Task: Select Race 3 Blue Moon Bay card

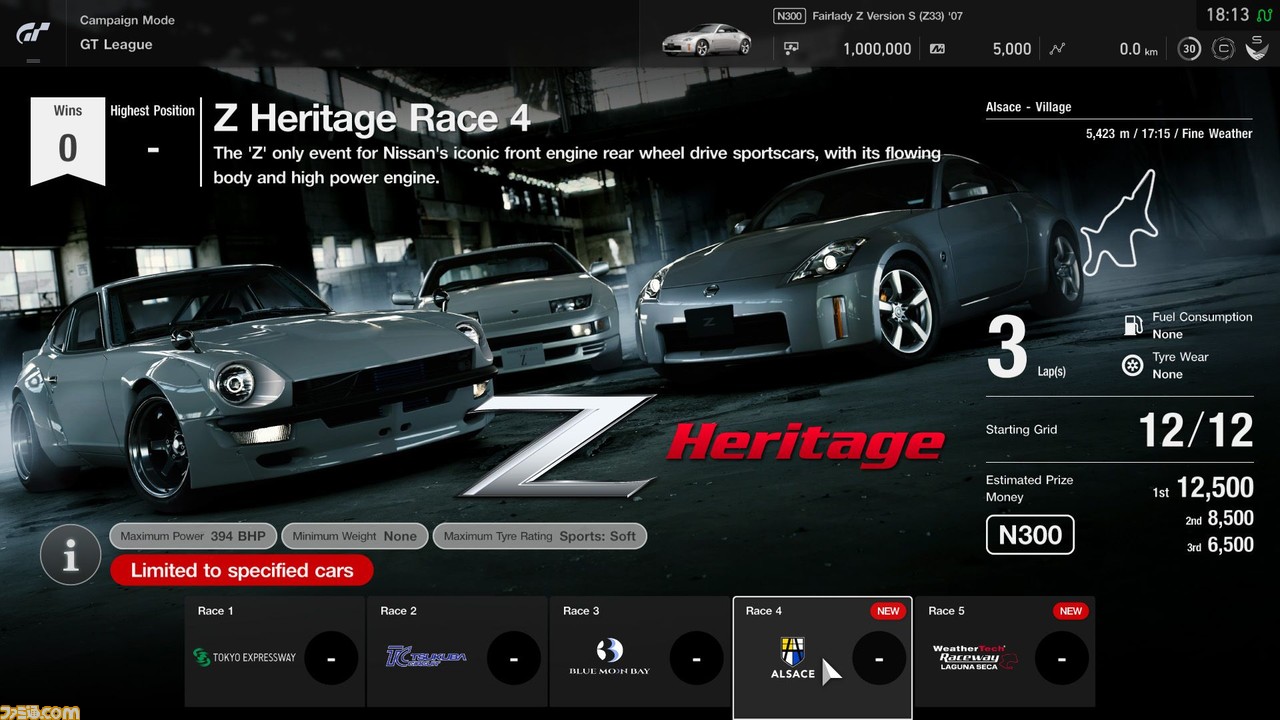Action: tap(640, 652)
